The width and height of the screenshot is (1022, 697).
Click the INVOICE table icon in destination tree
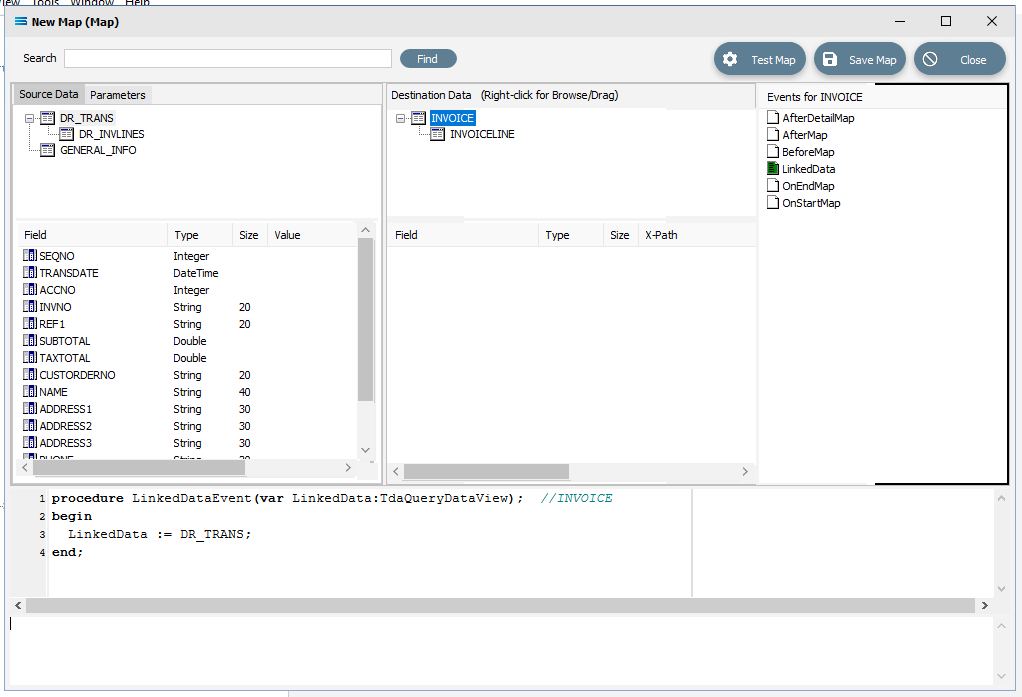point(418,118)
